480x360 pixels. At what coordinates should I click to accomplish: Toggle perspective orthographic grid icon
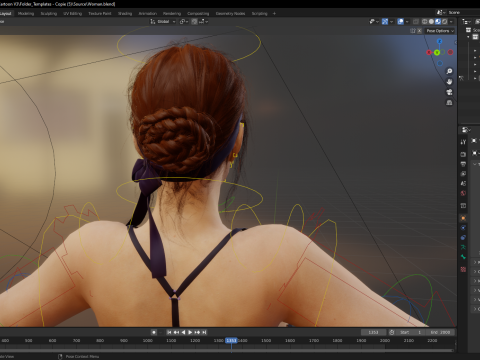(x=449, y=103)
